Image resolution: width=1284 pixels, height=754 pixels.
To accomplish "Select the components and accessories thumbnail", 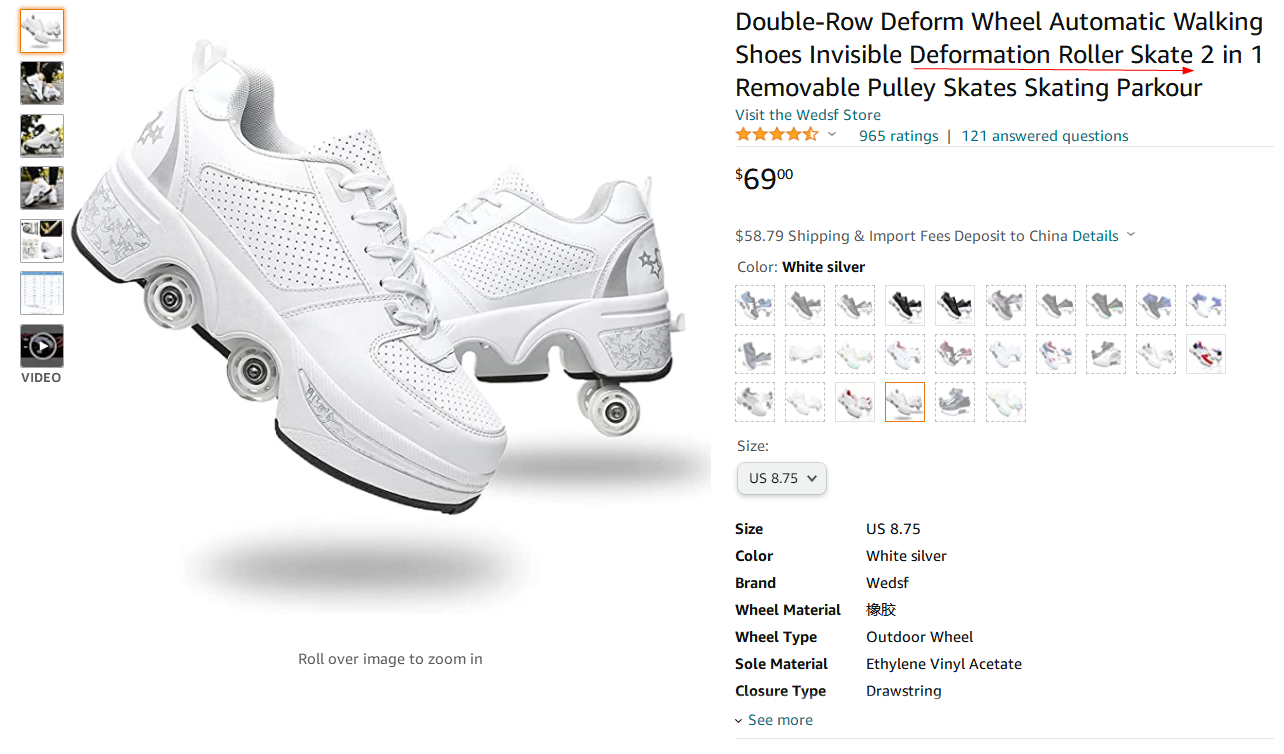I will pyautogui.click(x=42, y=241).
